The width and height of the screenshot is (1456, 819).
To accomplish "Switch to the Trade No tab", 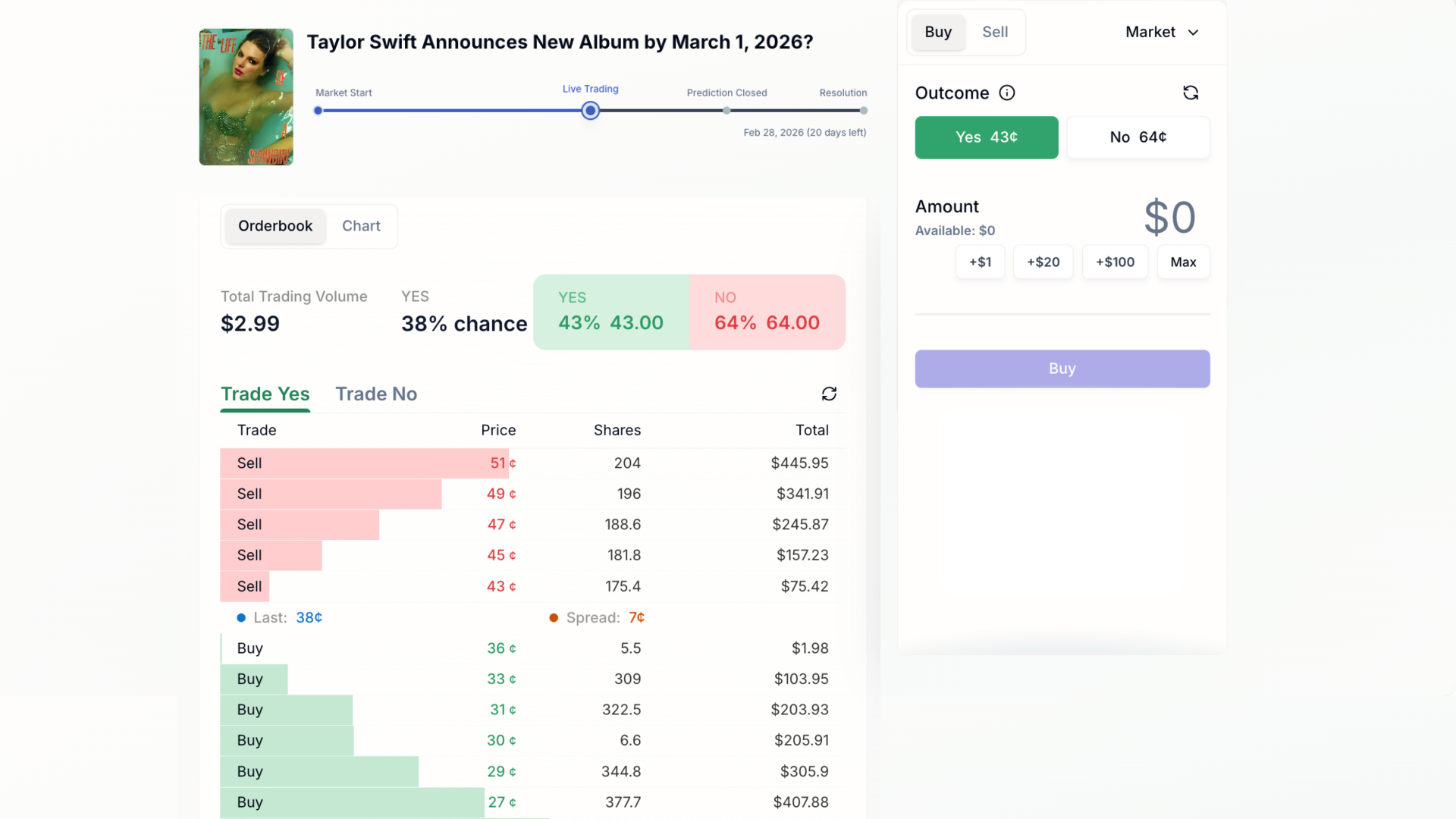I will point(376,394).
